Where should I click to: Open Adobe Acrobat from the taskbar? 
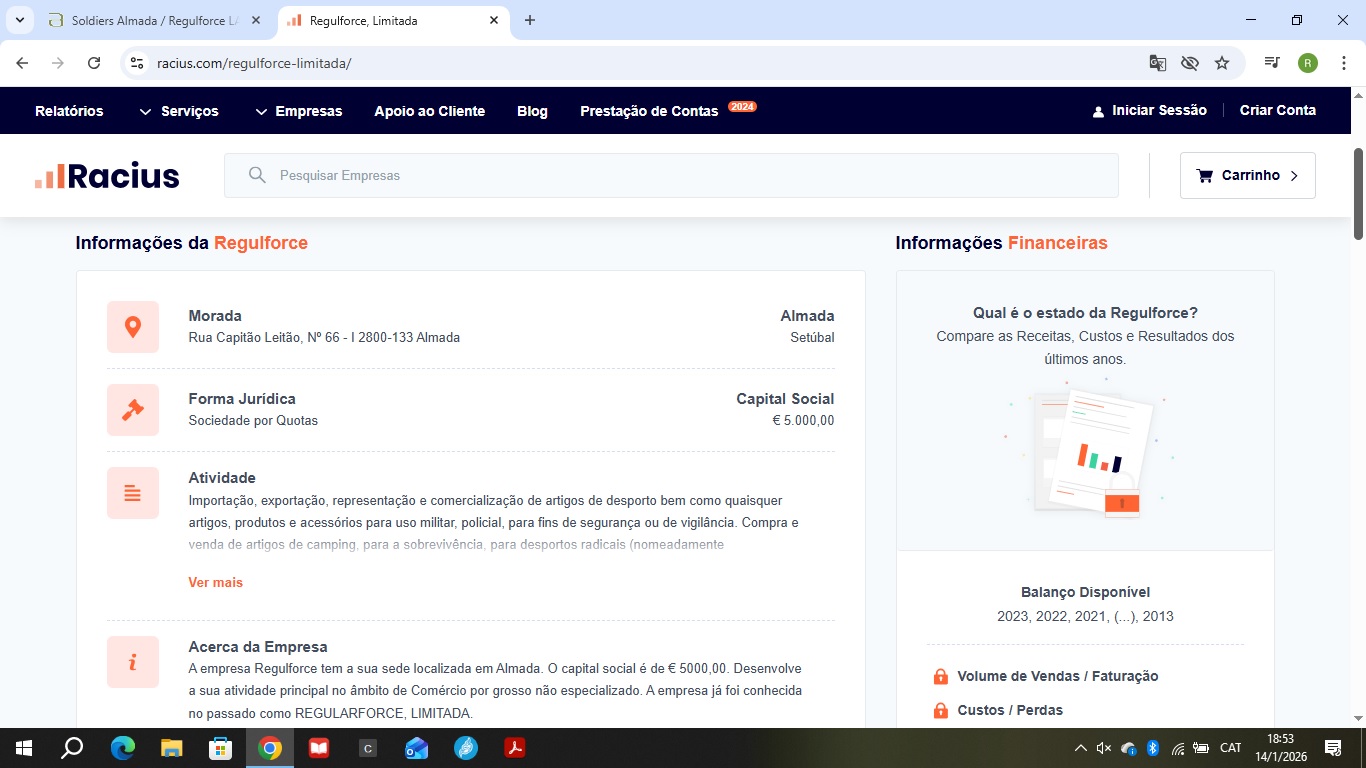coord(515,748)
